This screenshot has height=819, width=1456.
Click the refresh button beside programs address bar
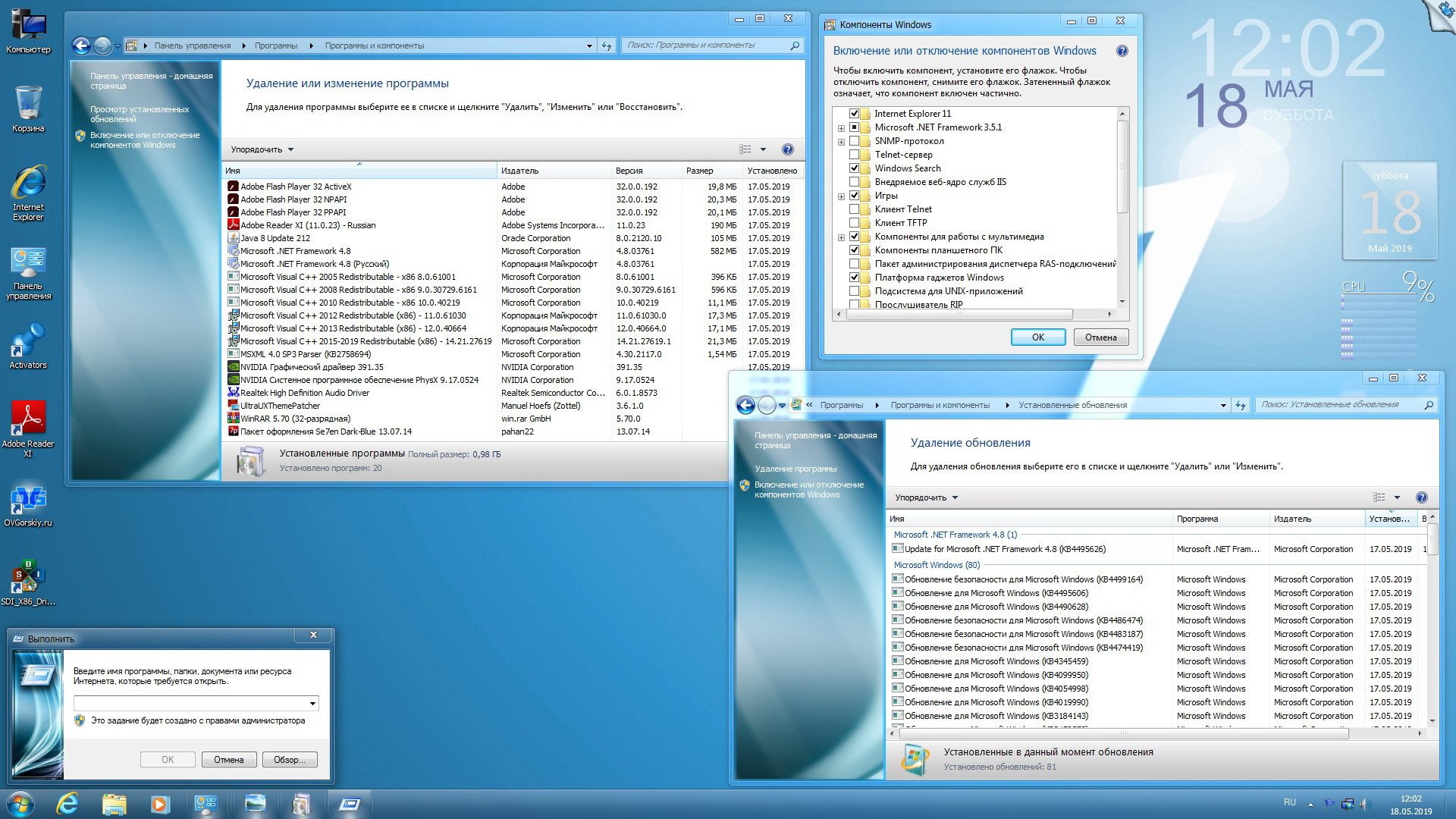(607, 45)
